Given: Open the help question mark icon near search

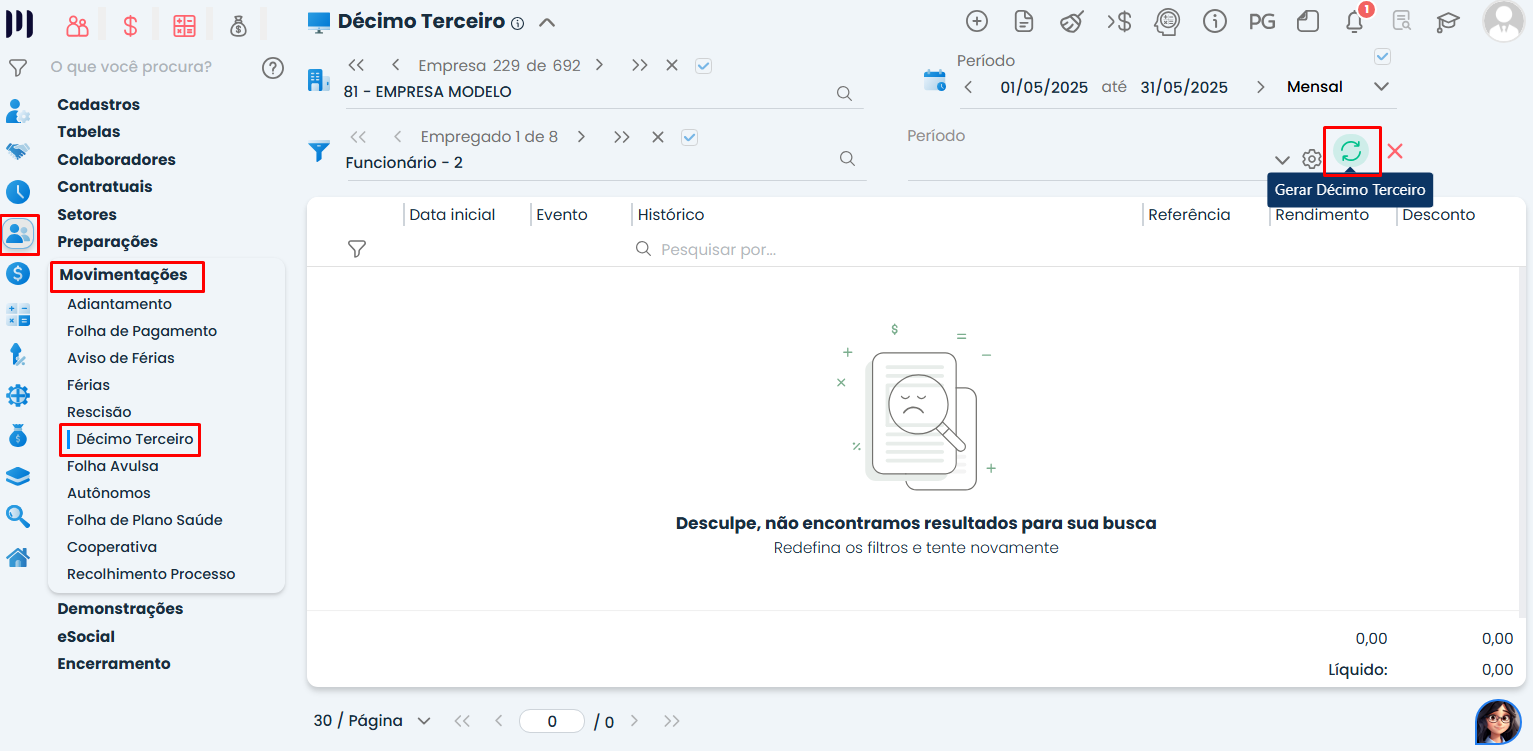Looking at the screenshot, I should [x=273, y=68].
